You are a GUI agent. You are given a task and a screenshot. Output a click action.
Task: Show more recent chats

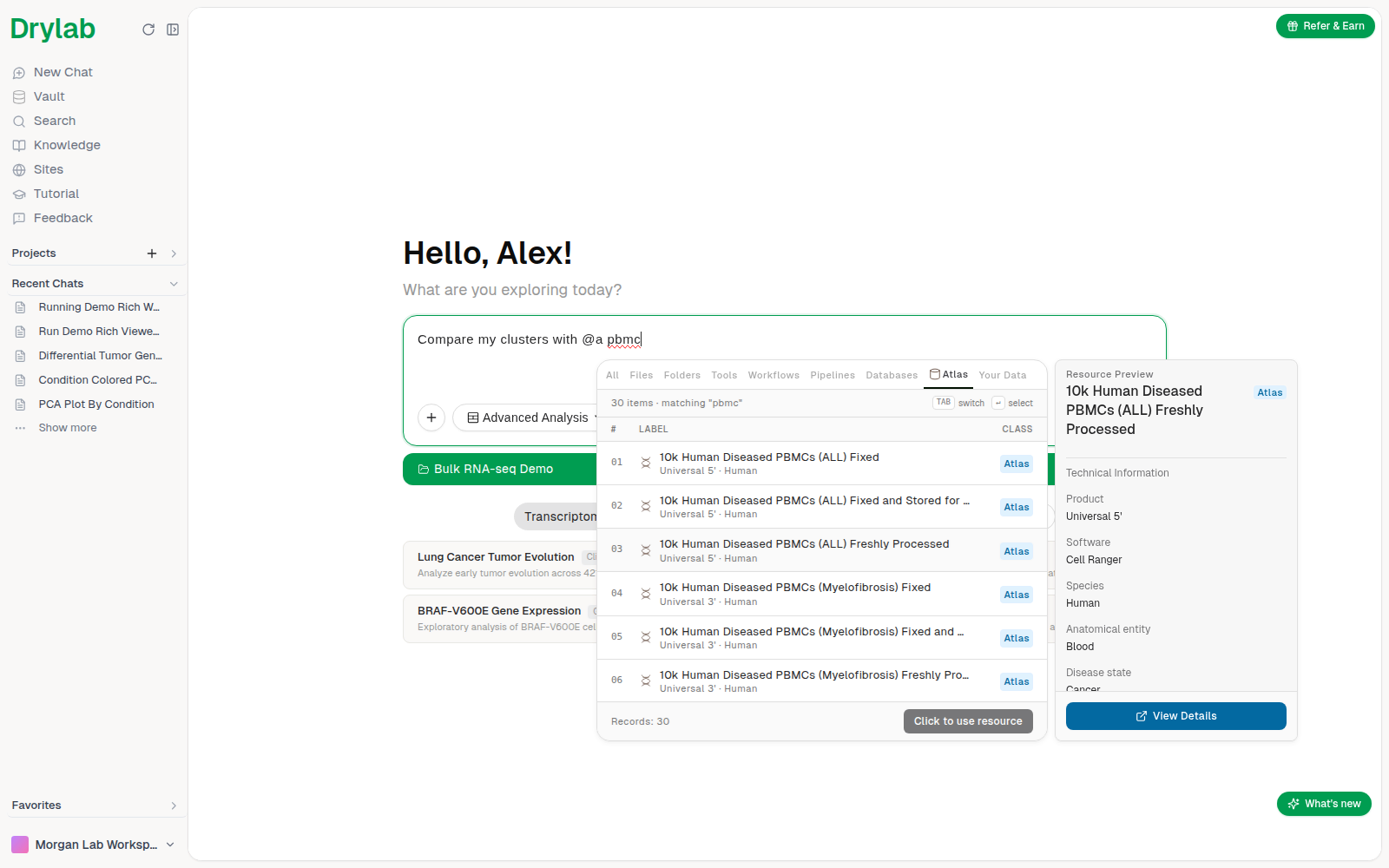68,428
